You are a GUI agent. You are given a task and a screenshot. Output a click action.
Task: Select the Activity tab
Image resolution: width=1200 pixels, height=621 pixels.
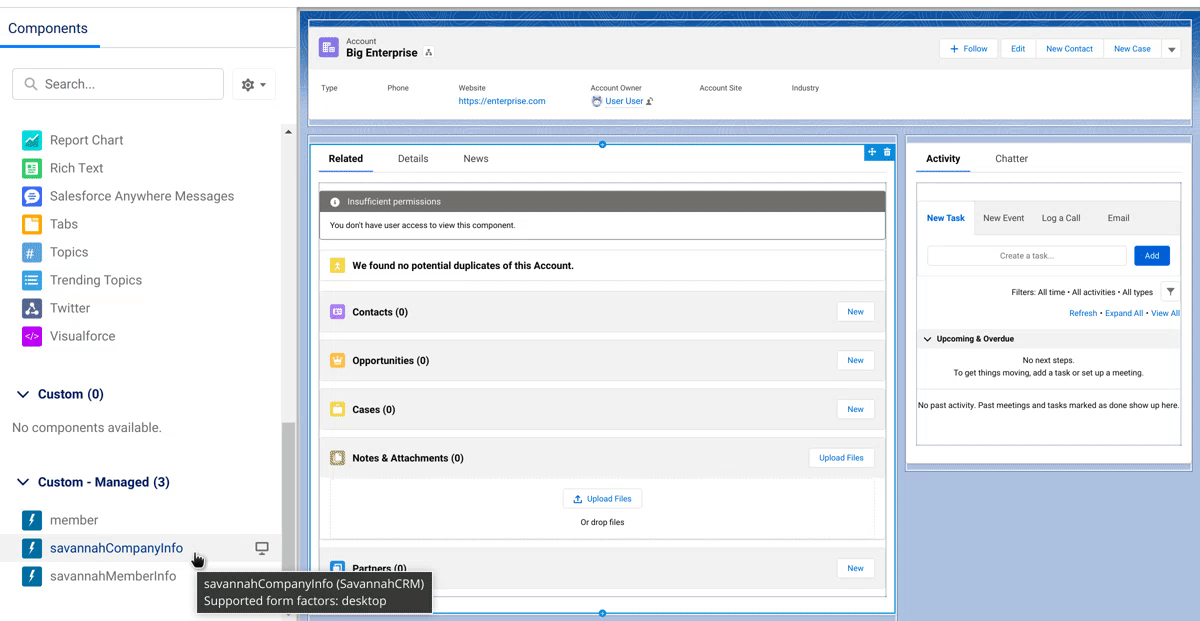pyautogui.click(x=943, y=159)
